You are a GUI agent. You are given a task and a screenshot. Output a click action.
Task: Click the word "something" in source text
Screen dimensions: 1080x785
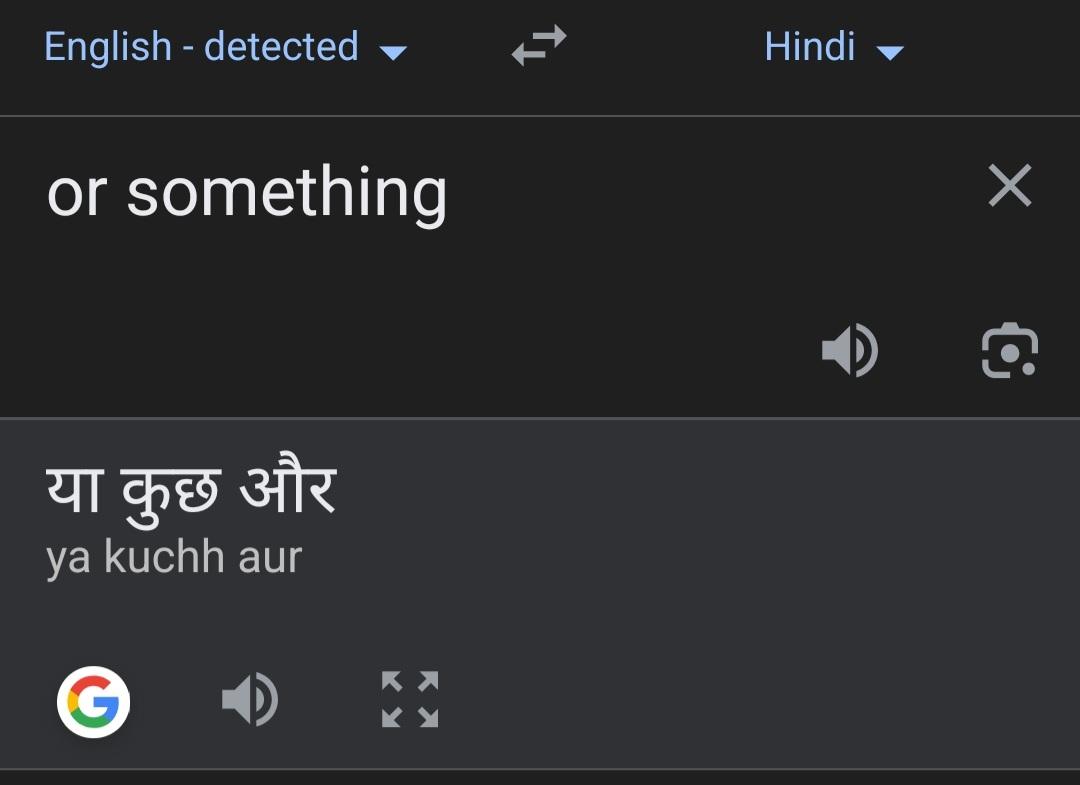[287, 193]
